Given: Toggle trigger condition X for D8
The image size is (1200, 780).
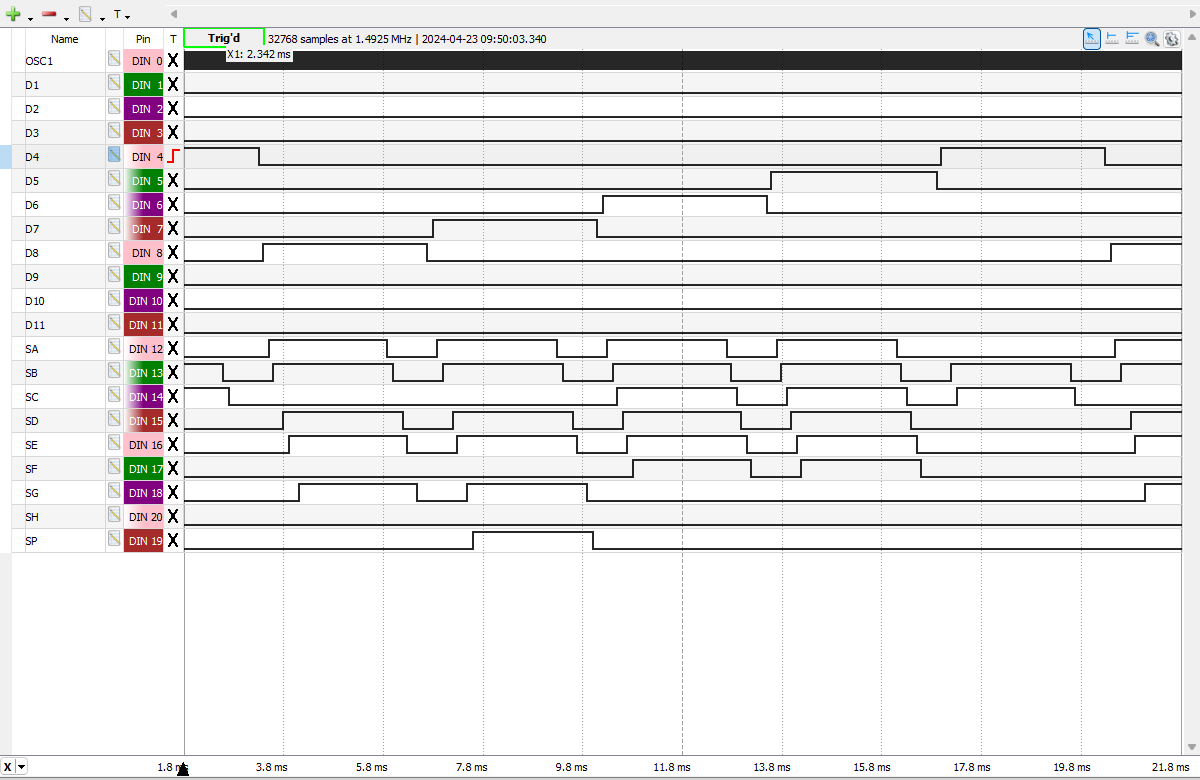Looking at the screenshot, I should pos(173,252).
